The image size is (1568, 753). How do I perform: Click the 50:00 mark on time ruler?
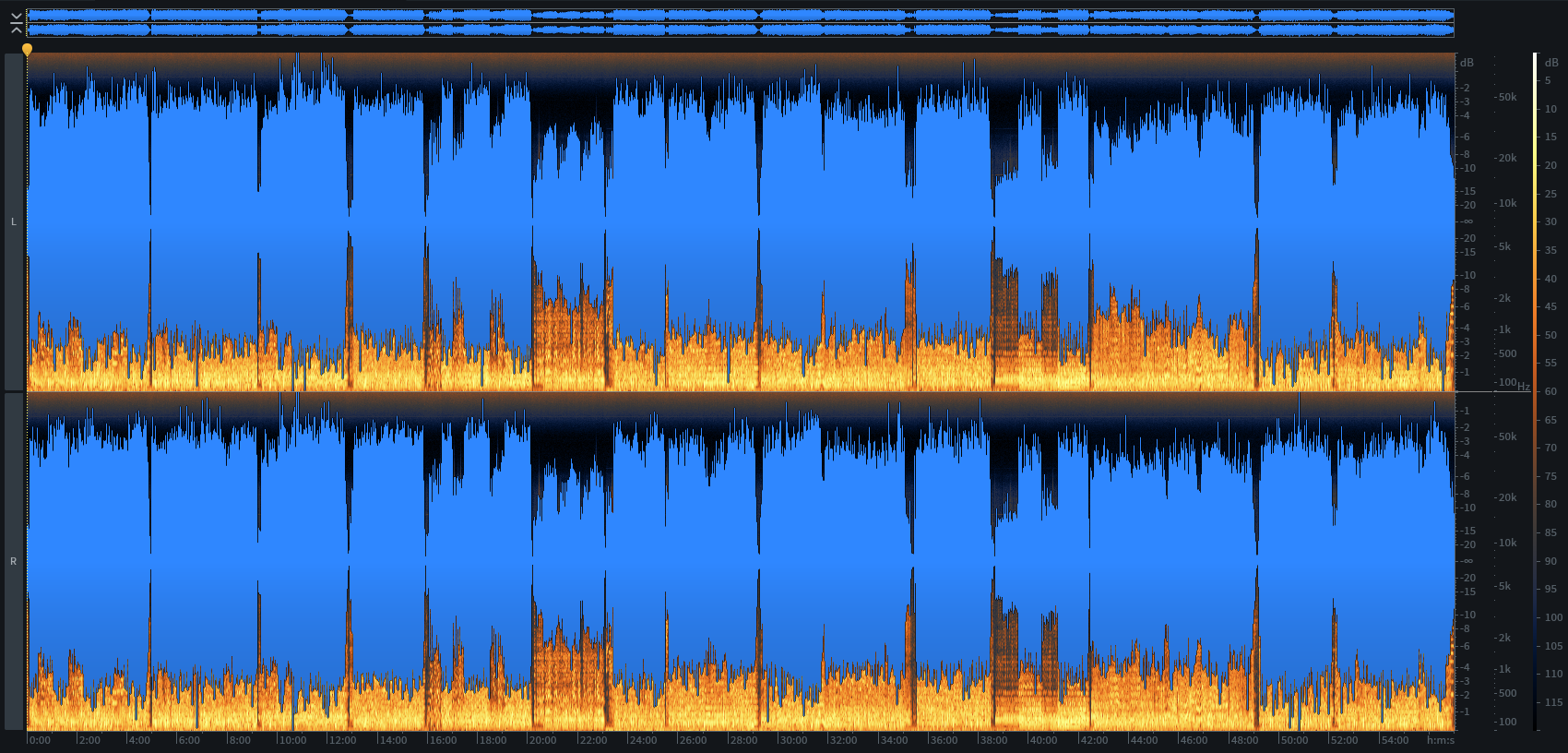[x=1294, y=740]
